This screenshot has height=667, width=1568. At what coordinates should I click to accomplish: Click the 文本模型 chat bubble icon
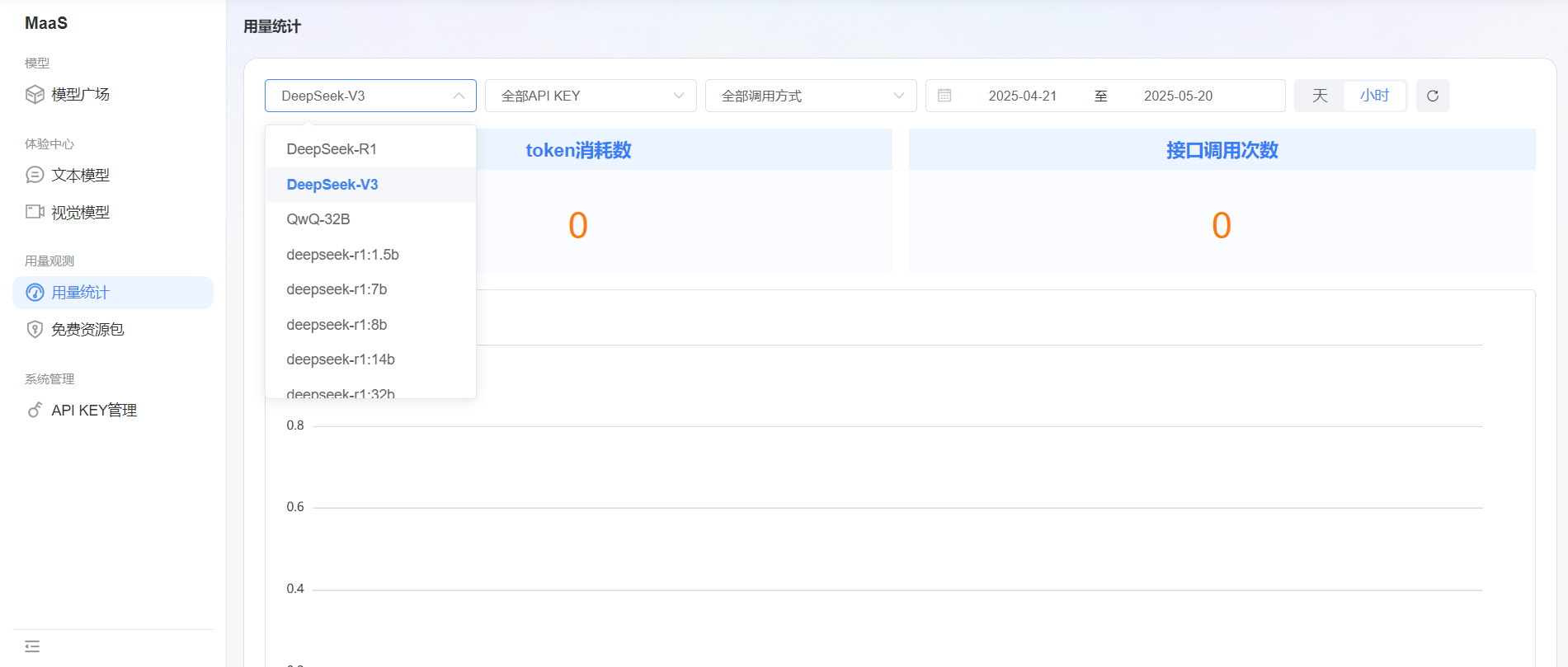click(x=35, y=175)
